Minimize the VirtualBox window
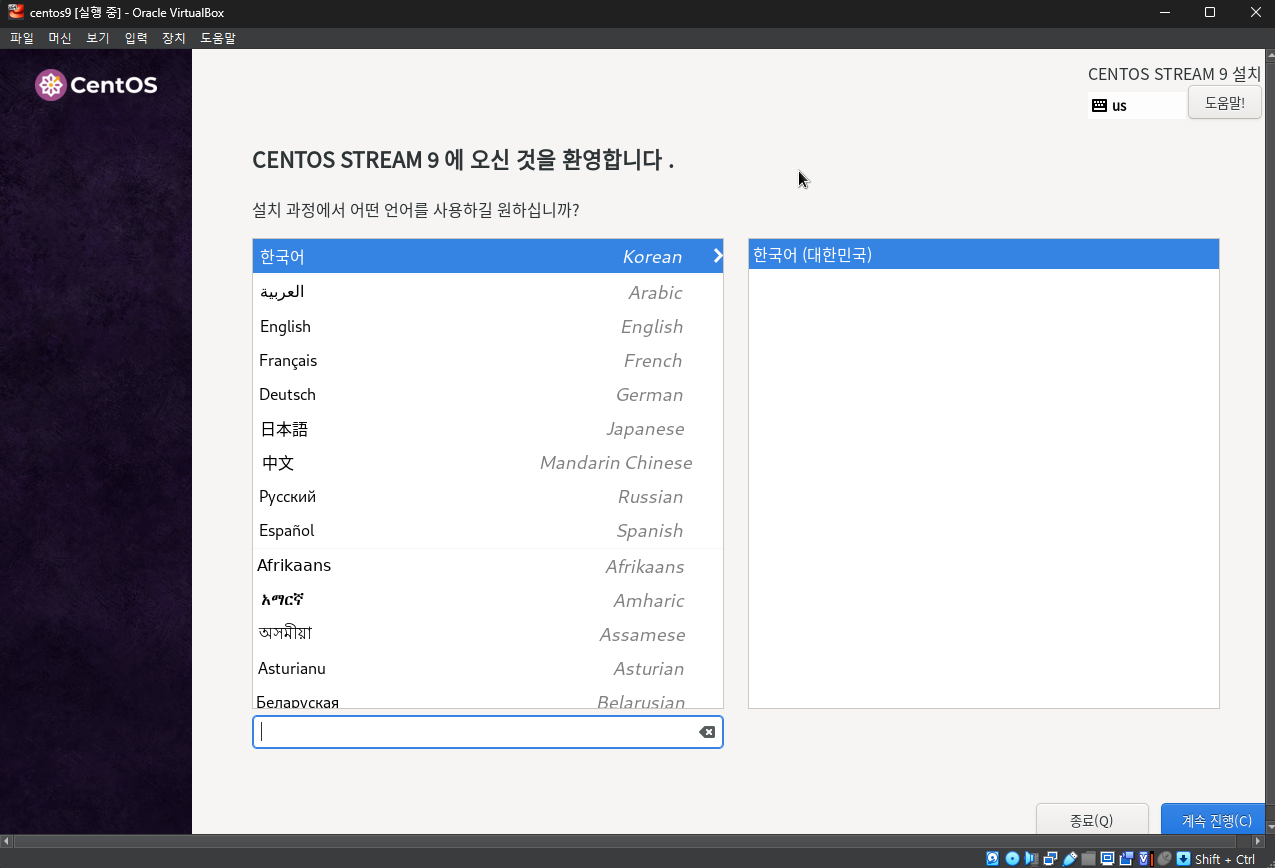Viewport: 1275px width, 868px height. (x=1164, y=12)
